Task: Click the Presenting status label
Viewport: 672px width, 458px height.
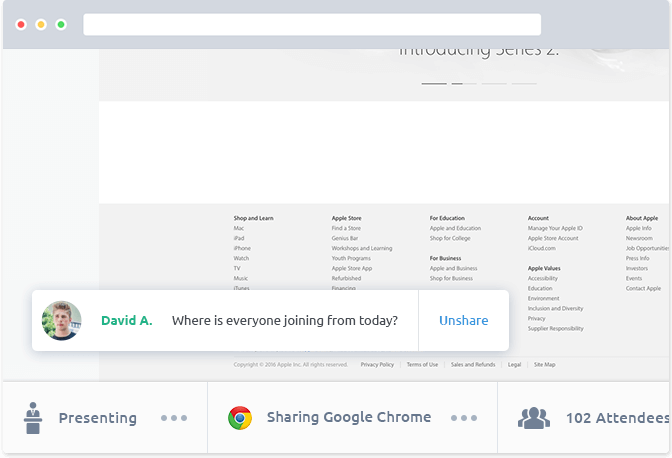Action: pos(98,418)
